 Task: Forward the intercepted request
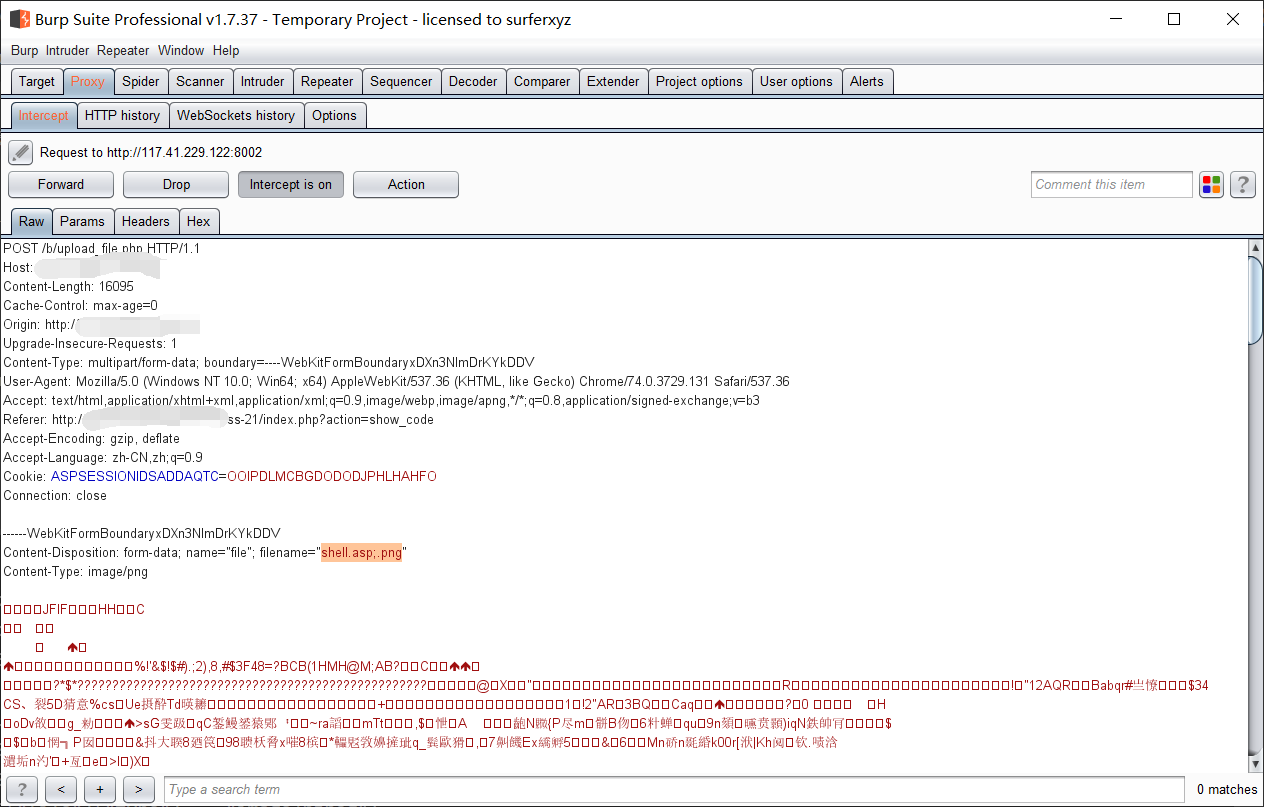(61, 184)
